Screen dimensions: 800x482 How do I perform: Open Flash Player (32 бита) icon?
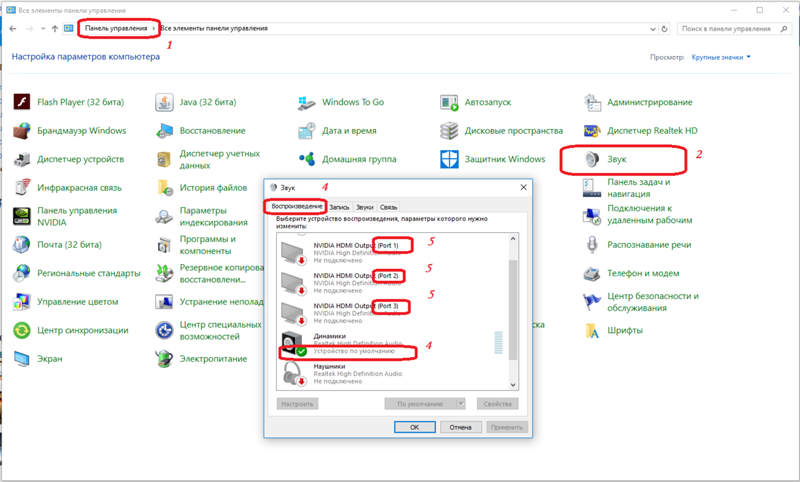[x=21, y=102]
